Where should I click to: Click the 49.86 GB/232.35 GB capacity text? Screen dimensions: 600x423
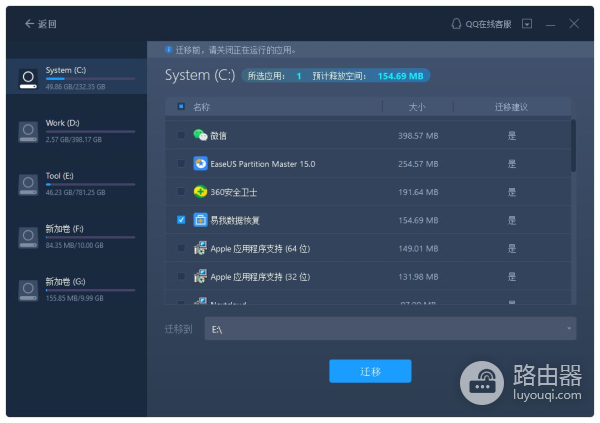coord(75,87)
